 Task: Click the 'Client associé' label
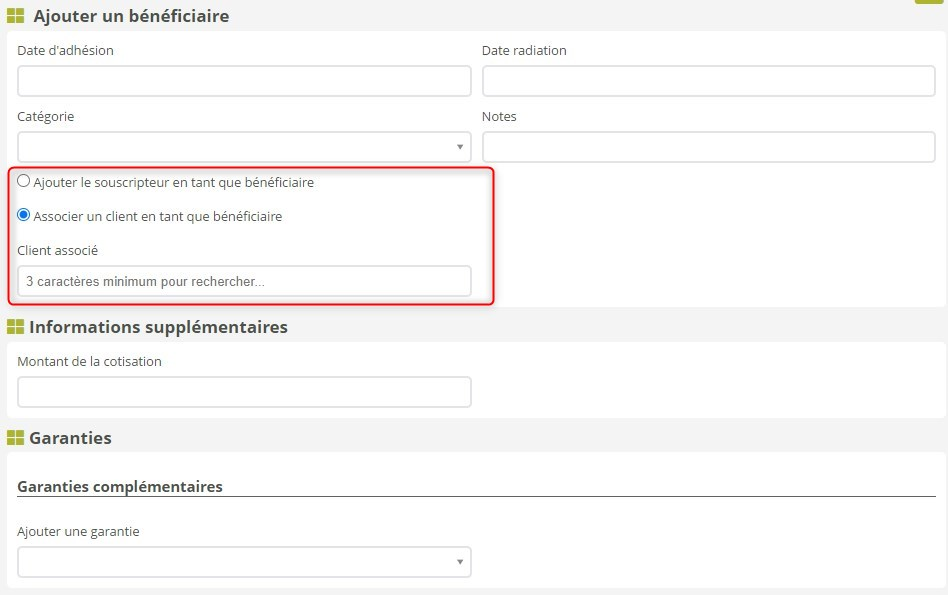(x=58, y=250)
